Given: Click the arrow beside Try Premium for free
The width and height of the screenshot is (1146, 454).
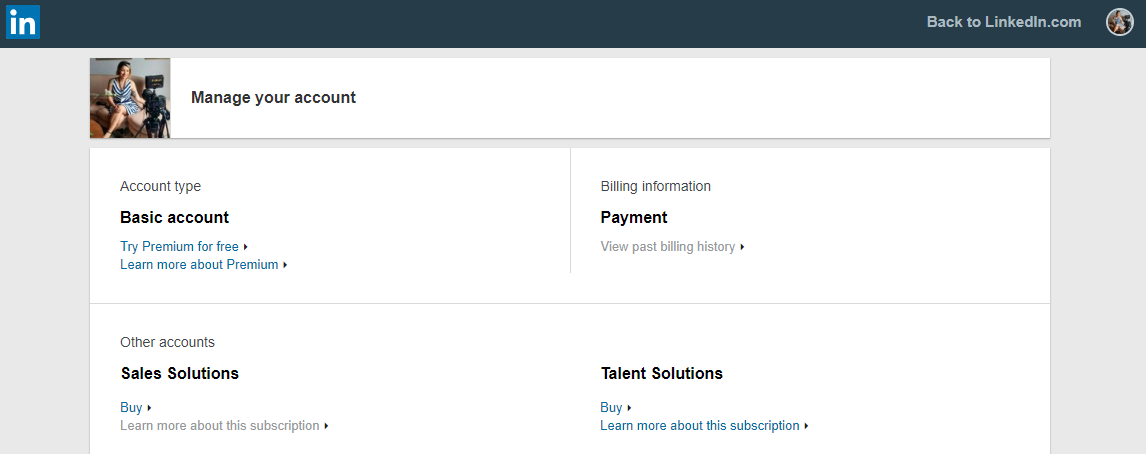Looking at the screenshot, I should pos(246,247).
